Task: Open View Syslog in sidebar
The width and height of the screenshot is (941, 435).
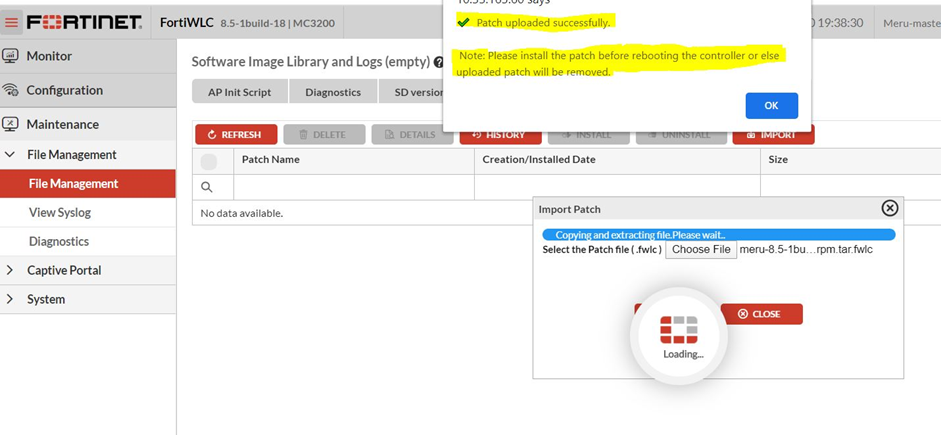Action: (60, 212)
